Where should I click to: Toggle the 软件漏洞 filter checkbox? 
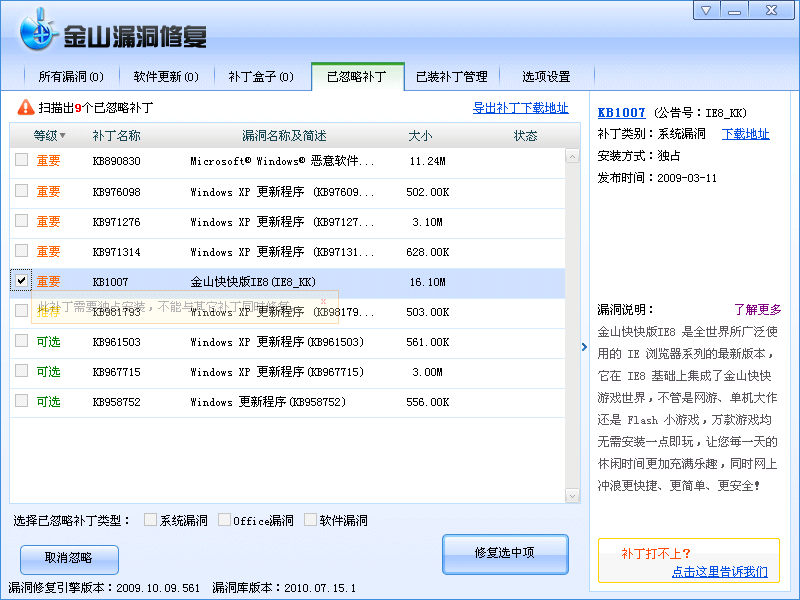310,519
